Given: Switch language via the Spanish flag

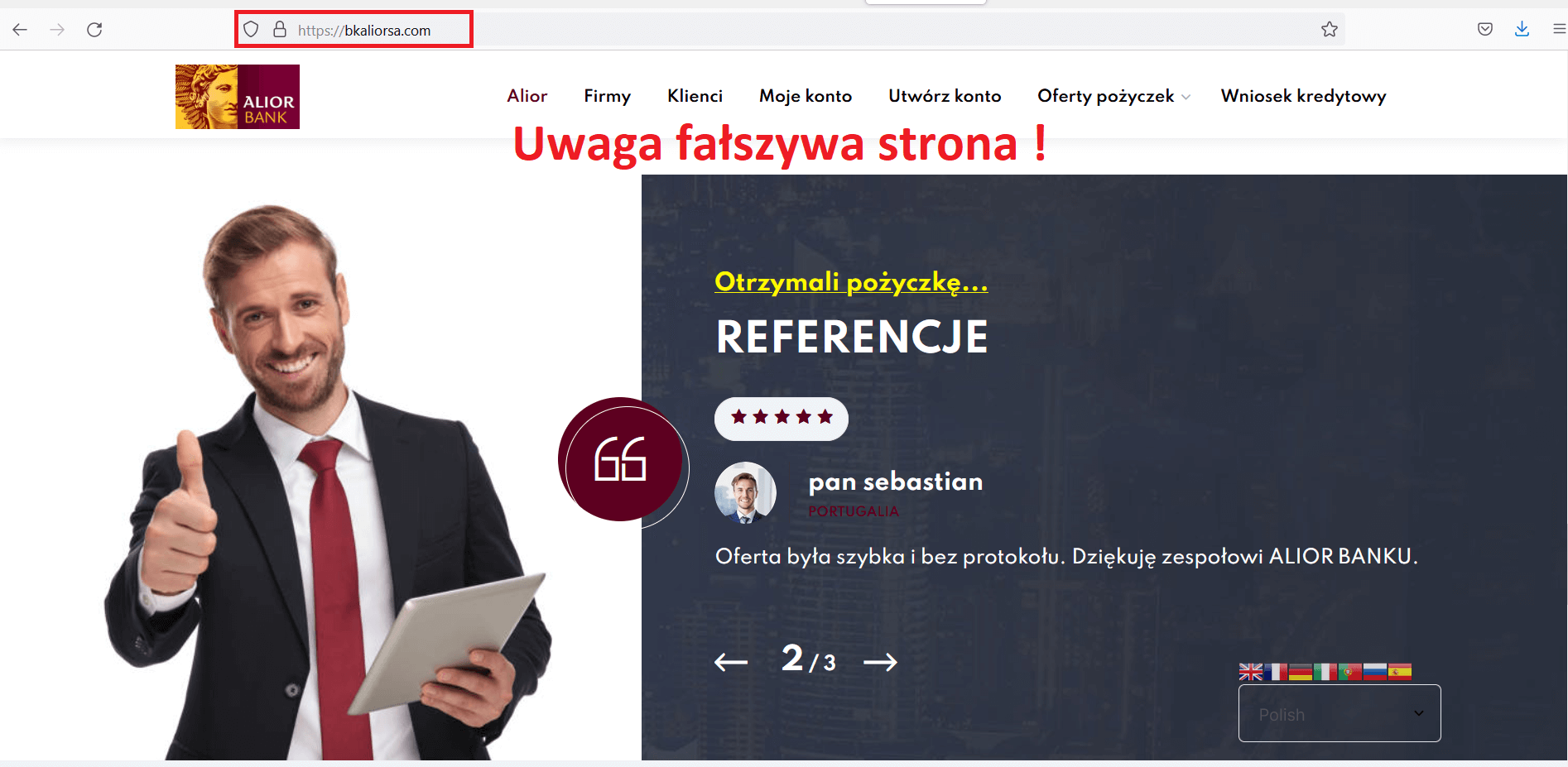Looking at the screenshot, I should (x=1400, y=672).
